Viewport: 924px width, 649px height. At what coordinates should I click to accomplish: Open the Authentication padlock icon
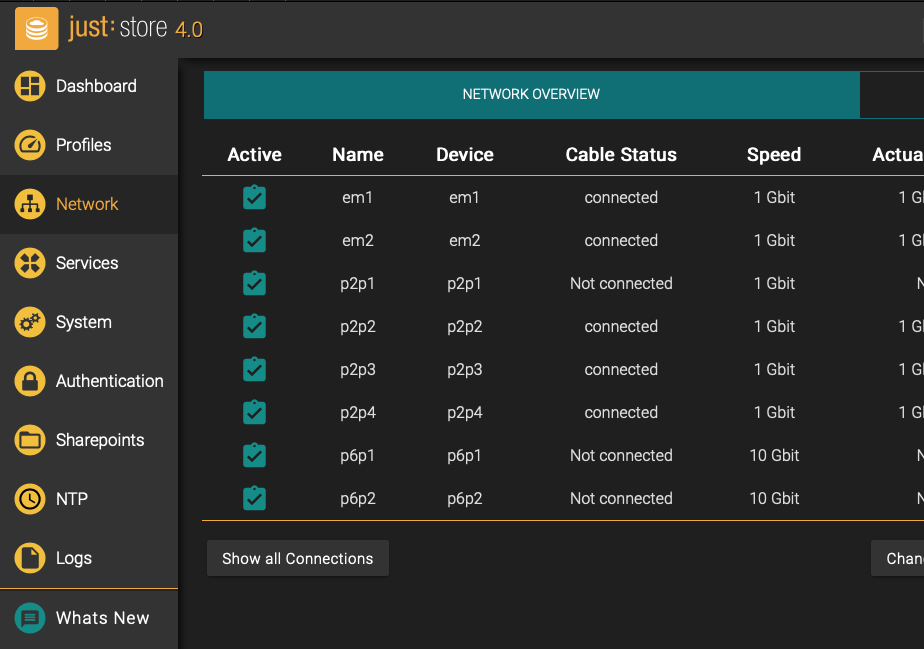coord(30,381)
